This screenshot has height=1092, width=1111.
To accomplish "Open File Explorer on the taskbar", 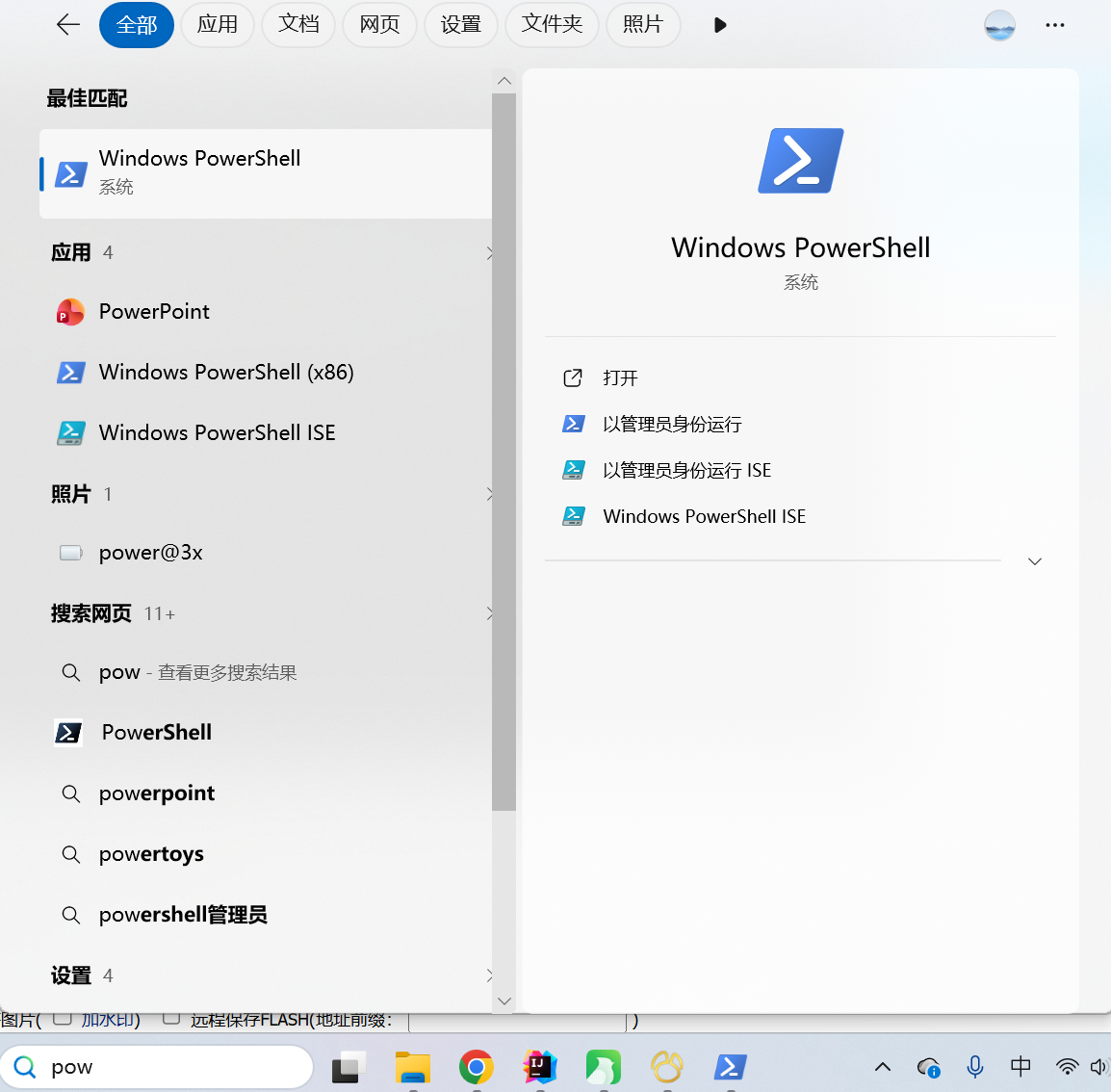I will 413,1067.
